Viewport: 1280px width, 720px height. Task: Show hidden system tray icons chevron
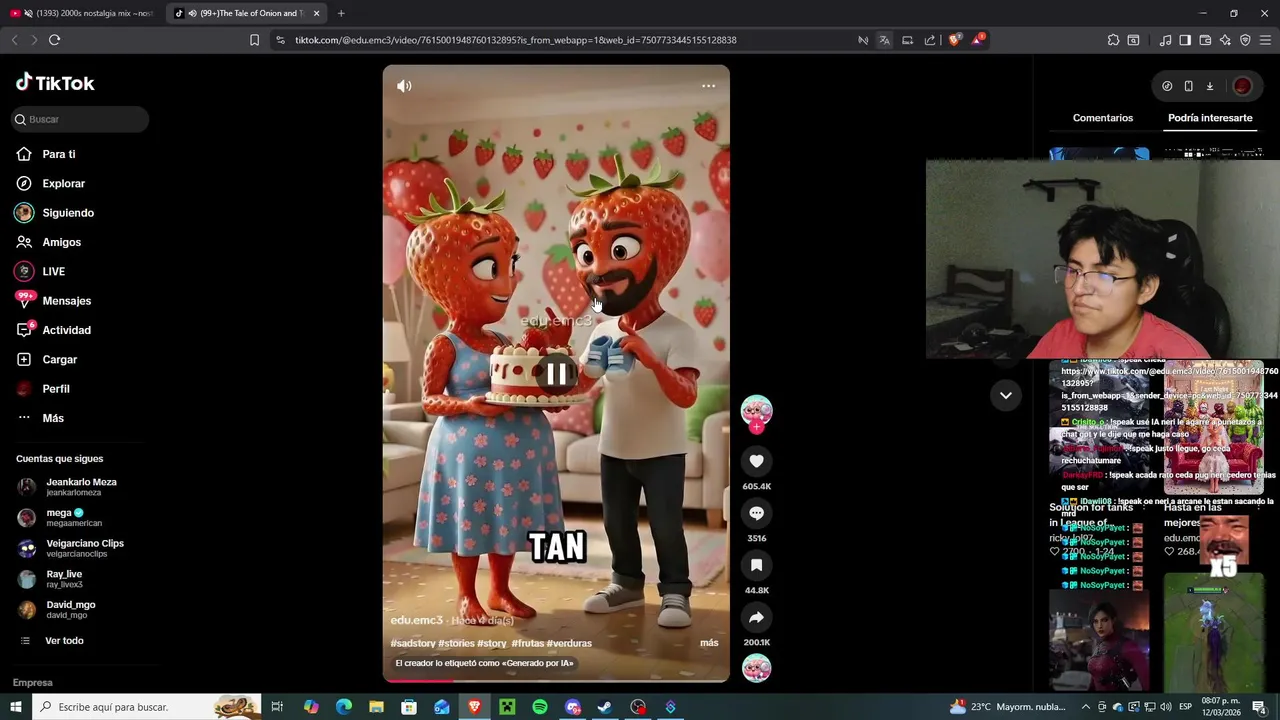(1086, 707)
